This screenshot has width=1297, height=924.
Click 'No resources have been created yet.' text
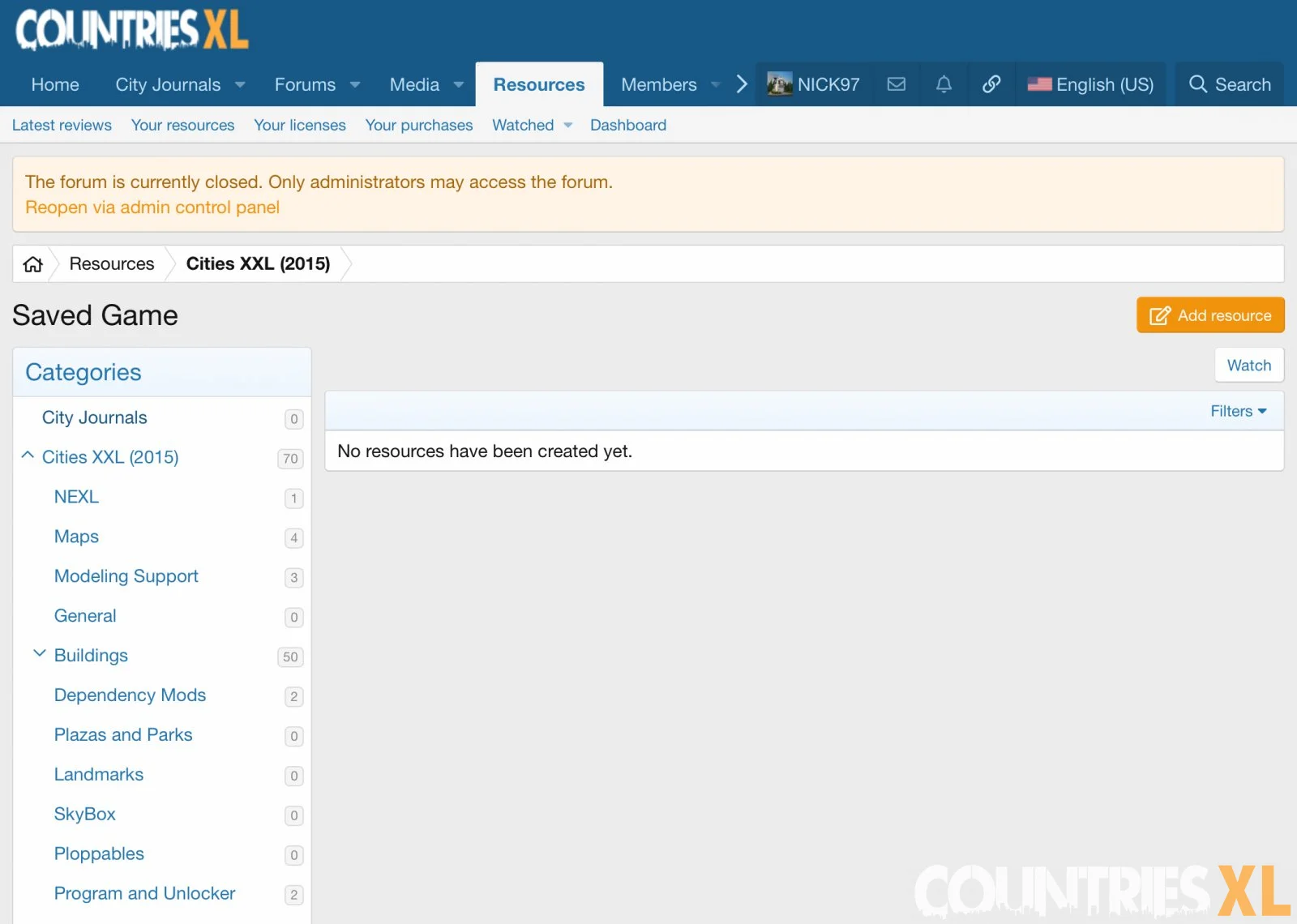[x=485, y=451]
